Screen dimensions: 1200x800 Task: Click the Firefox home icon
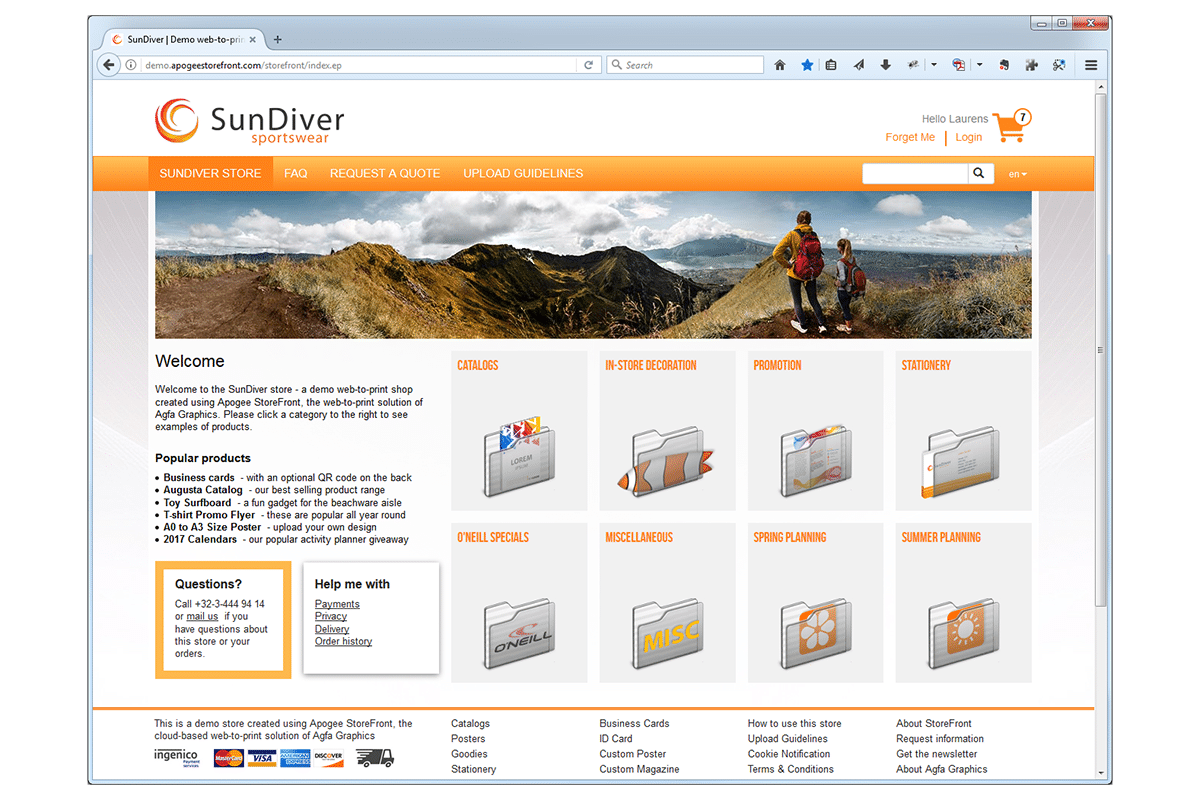[780, 65]
